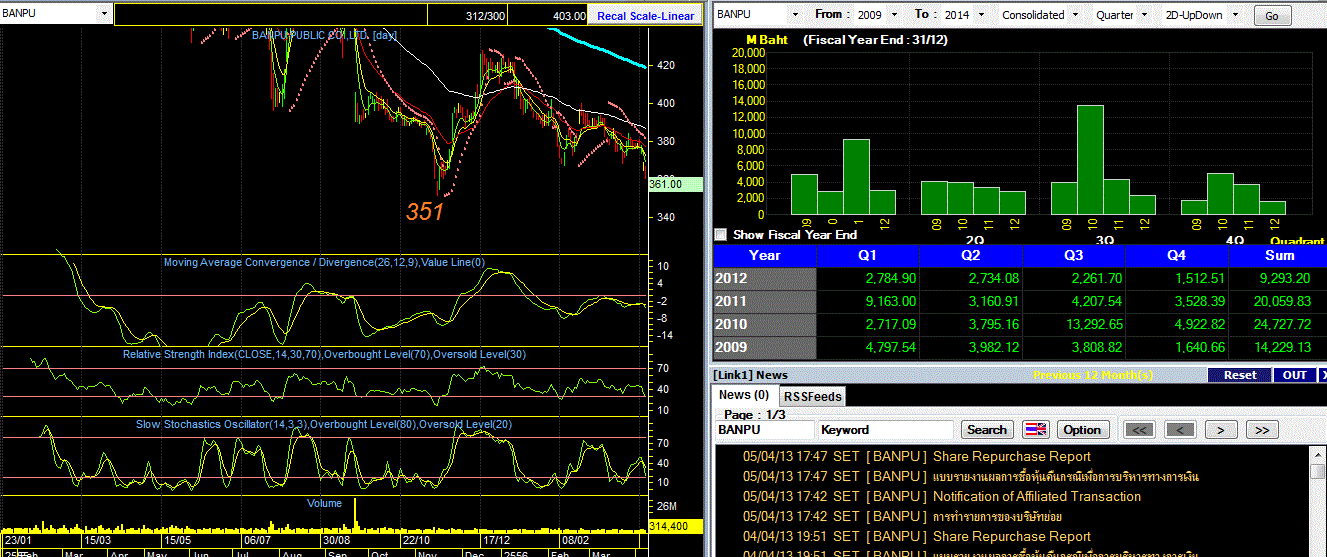
Task: Switch to the News (0) tab
Action: (x=743, y=395)
